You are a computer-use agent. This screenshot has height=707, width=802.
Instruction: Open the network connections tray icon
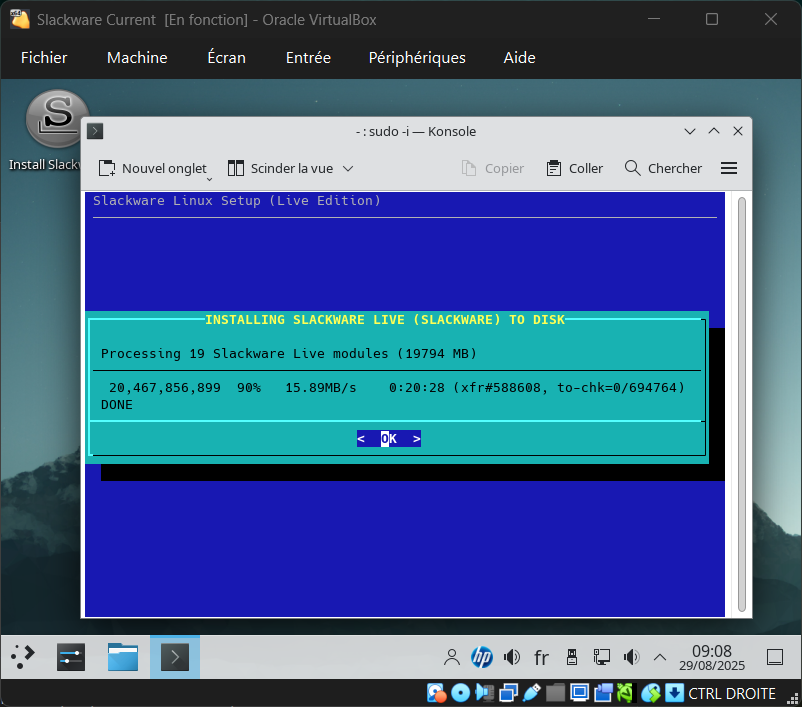(602, 657)
